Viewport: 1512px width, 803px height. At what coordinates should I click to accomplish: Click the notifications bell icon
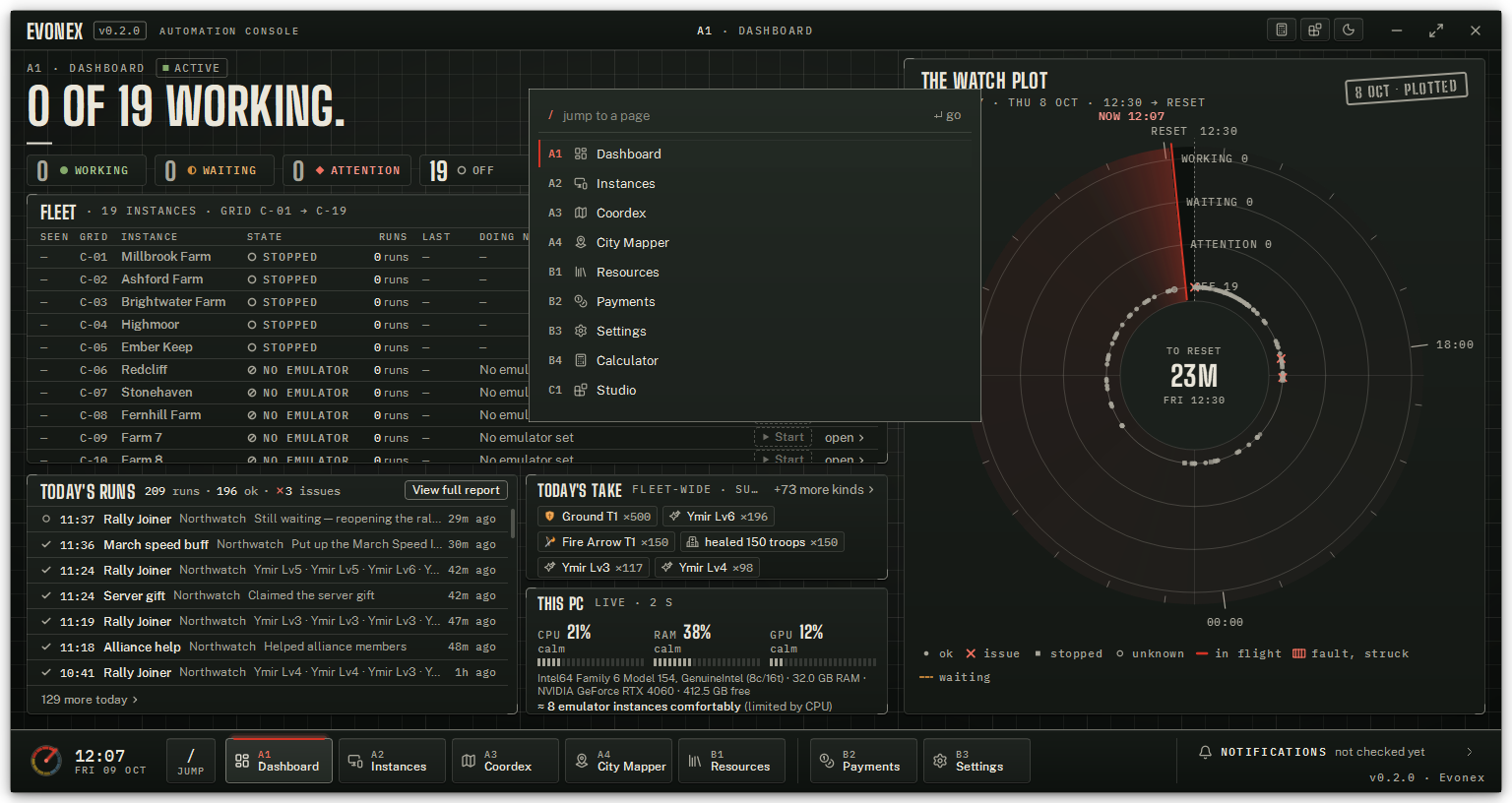pyautogui.click(x=1205, y=752)
